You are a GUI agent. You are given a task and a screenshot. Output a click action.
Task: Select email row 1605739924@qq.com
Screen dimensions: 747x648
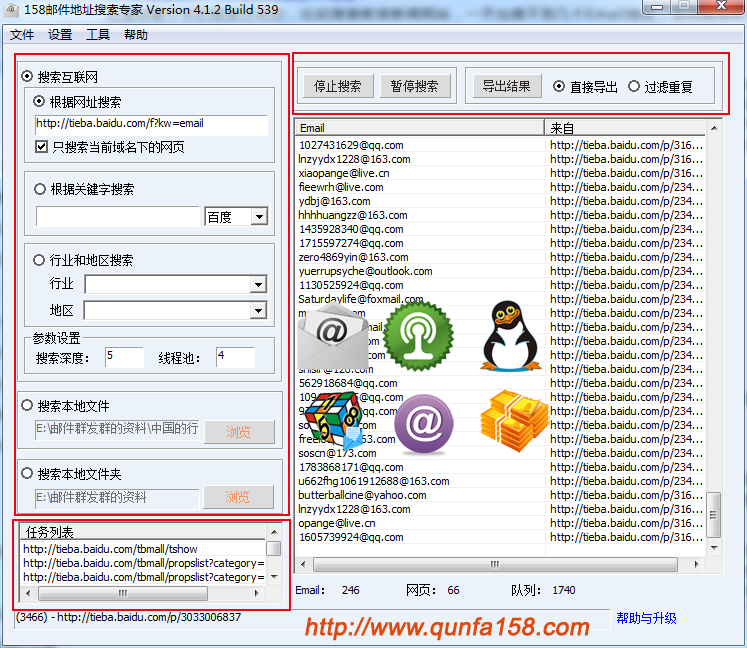click(x=420, y=537)
